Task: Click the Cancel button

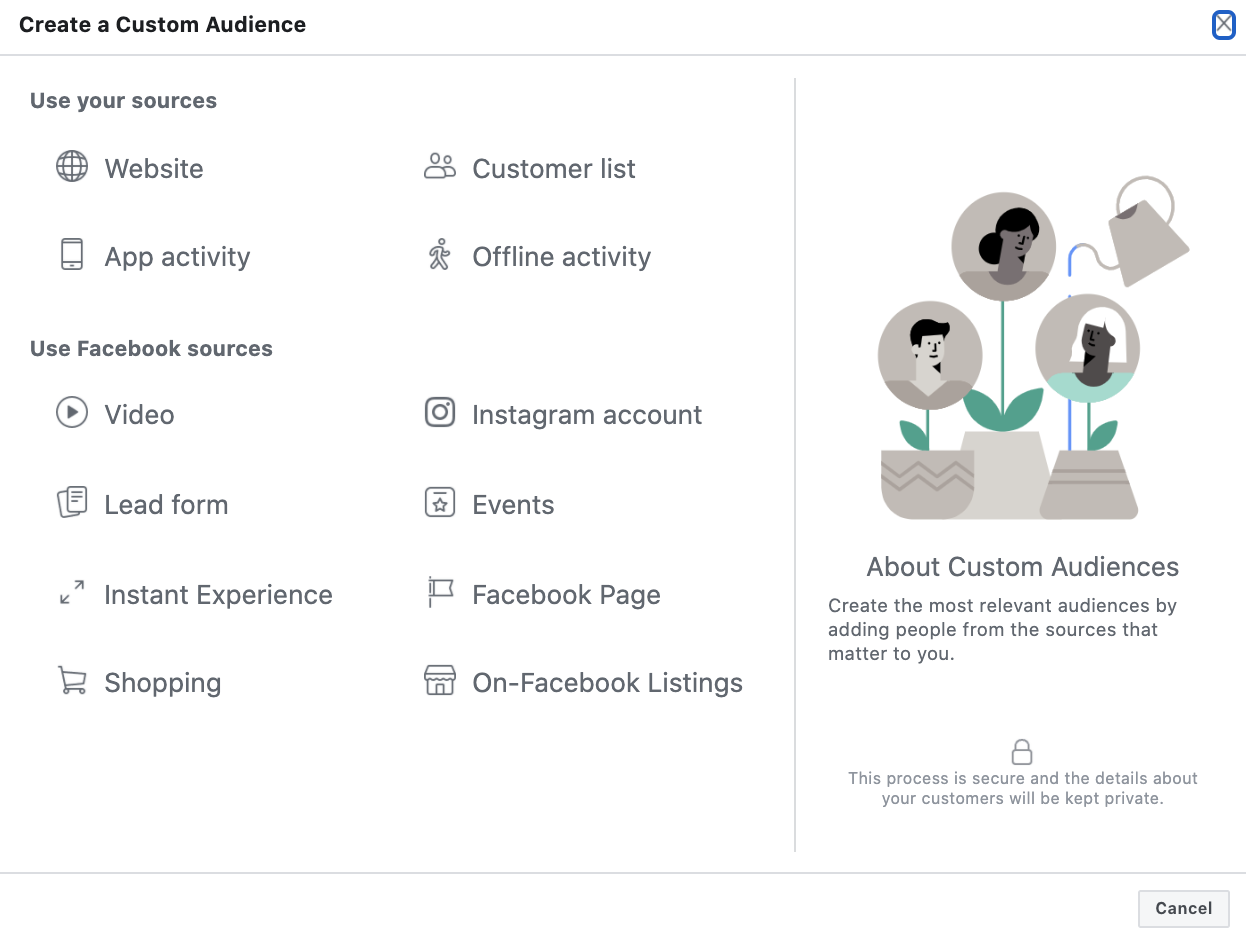Action: click(x=1183, y=908)
